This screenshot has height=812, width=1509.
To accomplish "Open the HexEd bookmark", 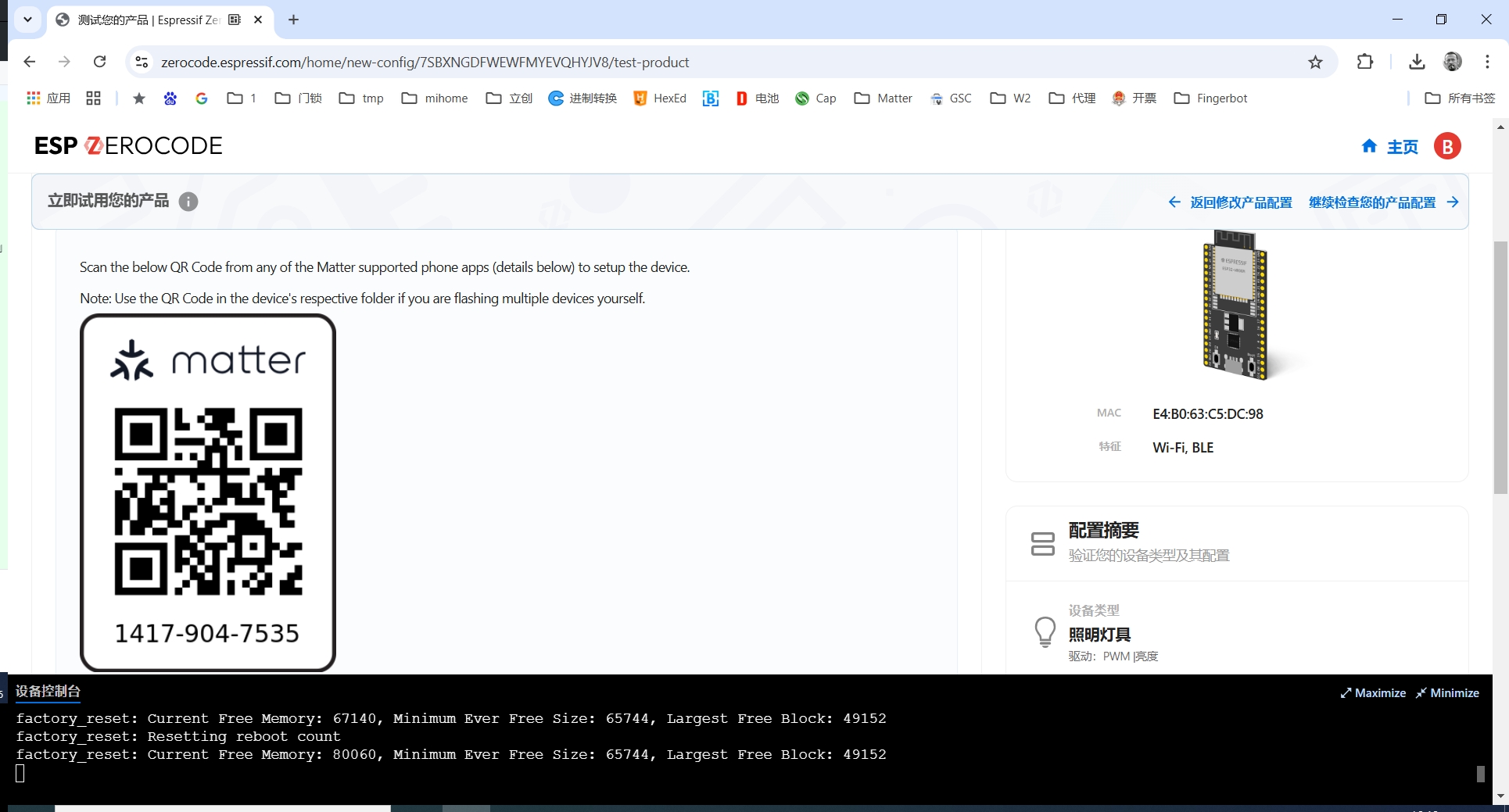I will (x=659, y=98).
